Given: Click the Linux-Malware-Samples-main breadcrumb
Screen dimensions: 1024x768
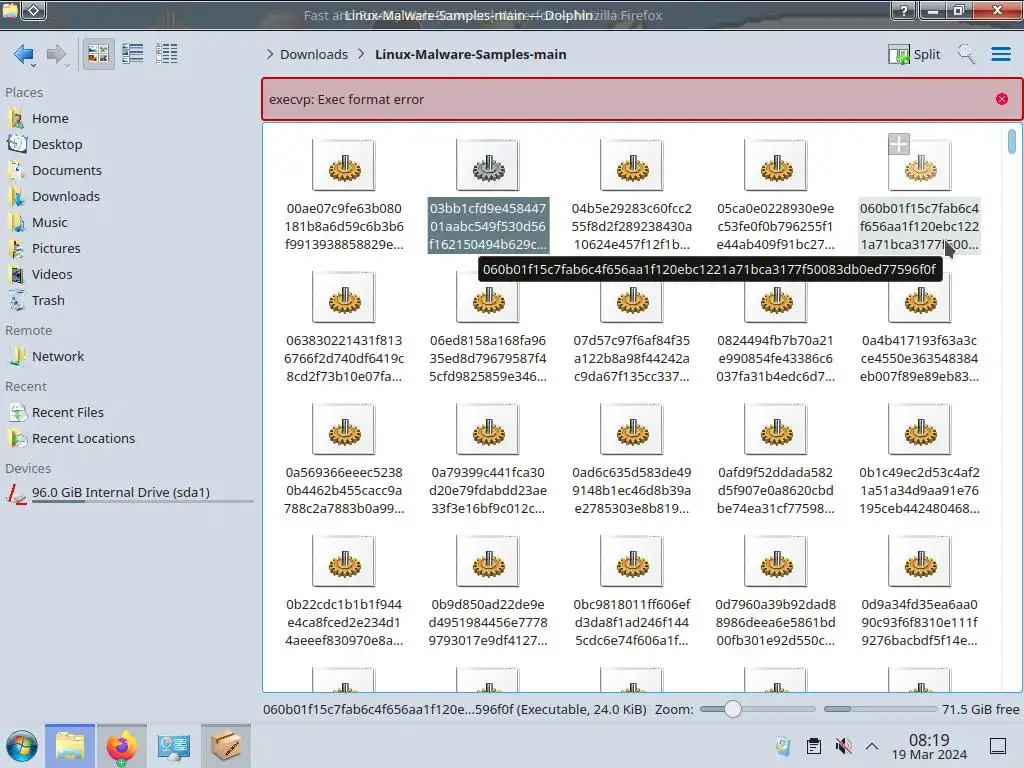Looking at the screenshot, I should click(x=470, y=54).
